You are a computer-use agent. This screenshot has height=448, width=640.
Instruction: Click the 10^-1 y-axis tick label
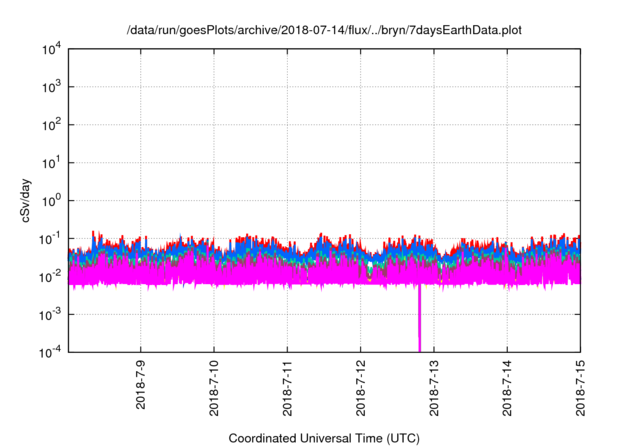[50, 238]
